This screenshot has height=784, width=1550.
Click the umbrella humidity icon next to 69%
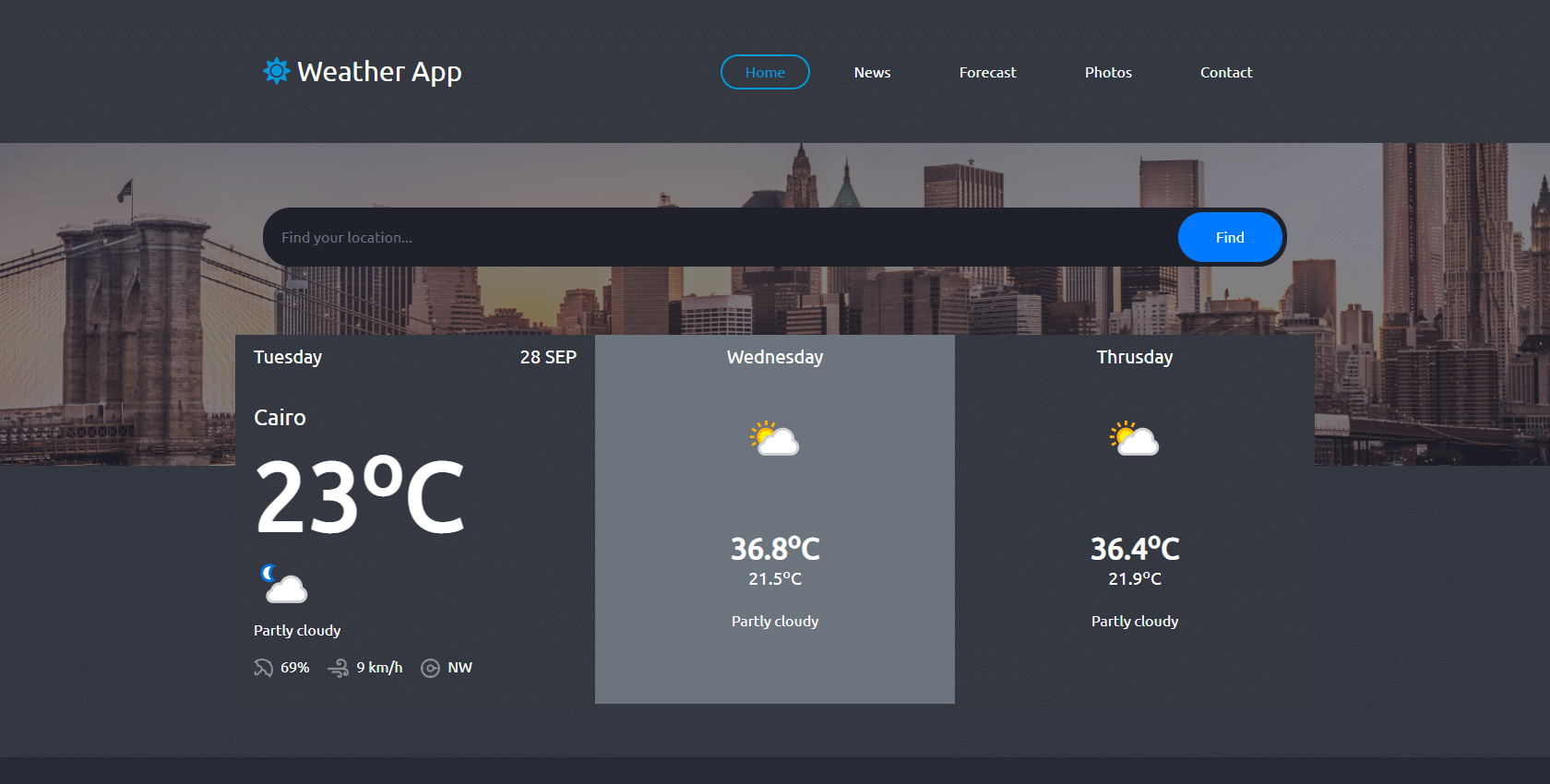click(263, 668)
